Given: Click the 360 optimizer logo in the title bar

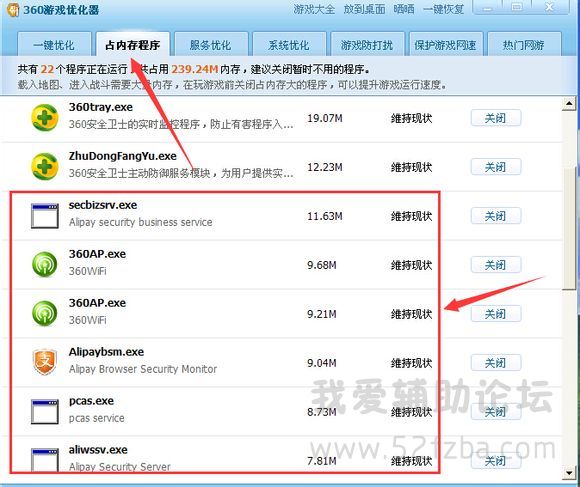Looking at the screenshot, I should click(13, 10).
